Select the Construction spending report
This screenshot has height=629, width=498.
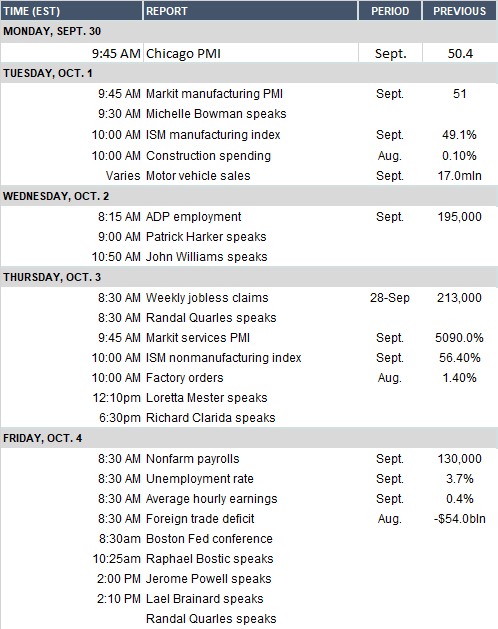tap(208, 156)
